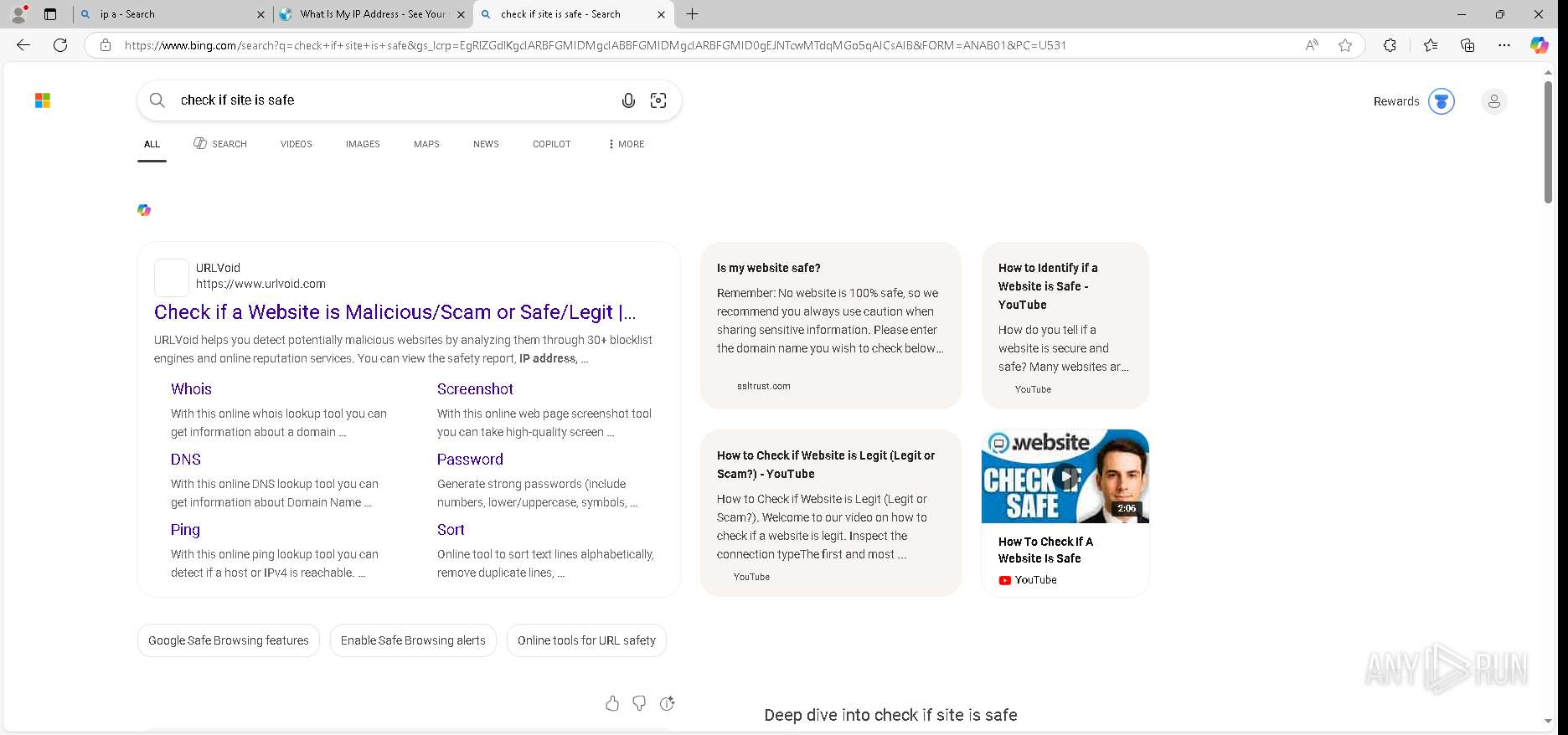This screenshot has height=735, width=1568.
Task: Open URLVoid DNS sublink
Action: [x=186, y=460]
